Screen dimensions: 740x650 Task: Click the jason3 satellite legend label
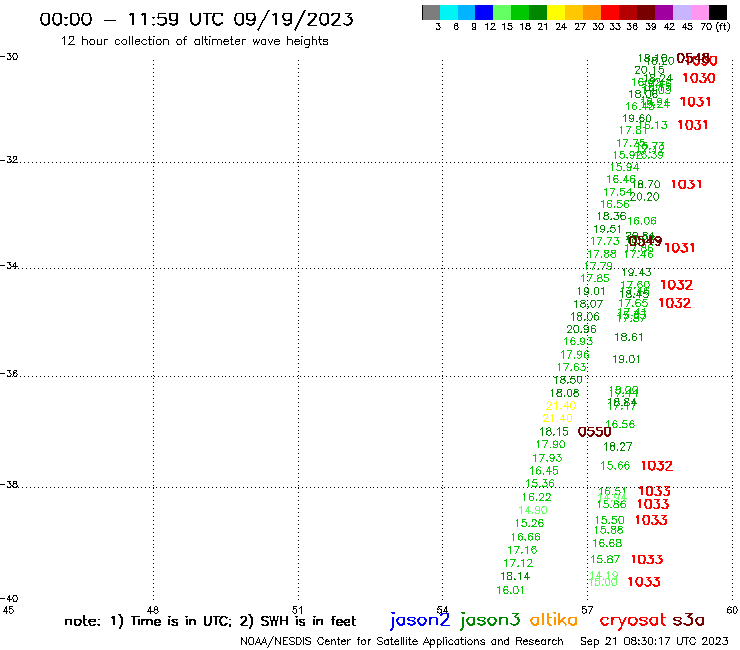click(490, 620)
